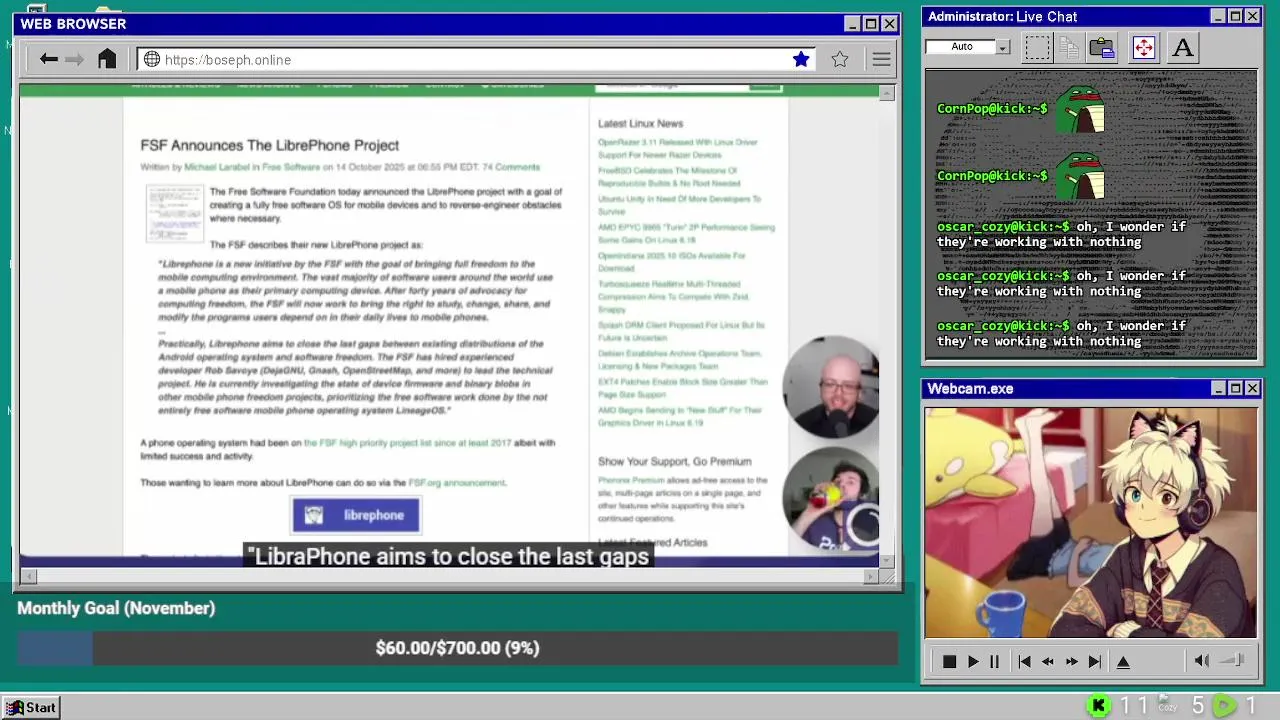Click the browser address bar

click(477, 59)
